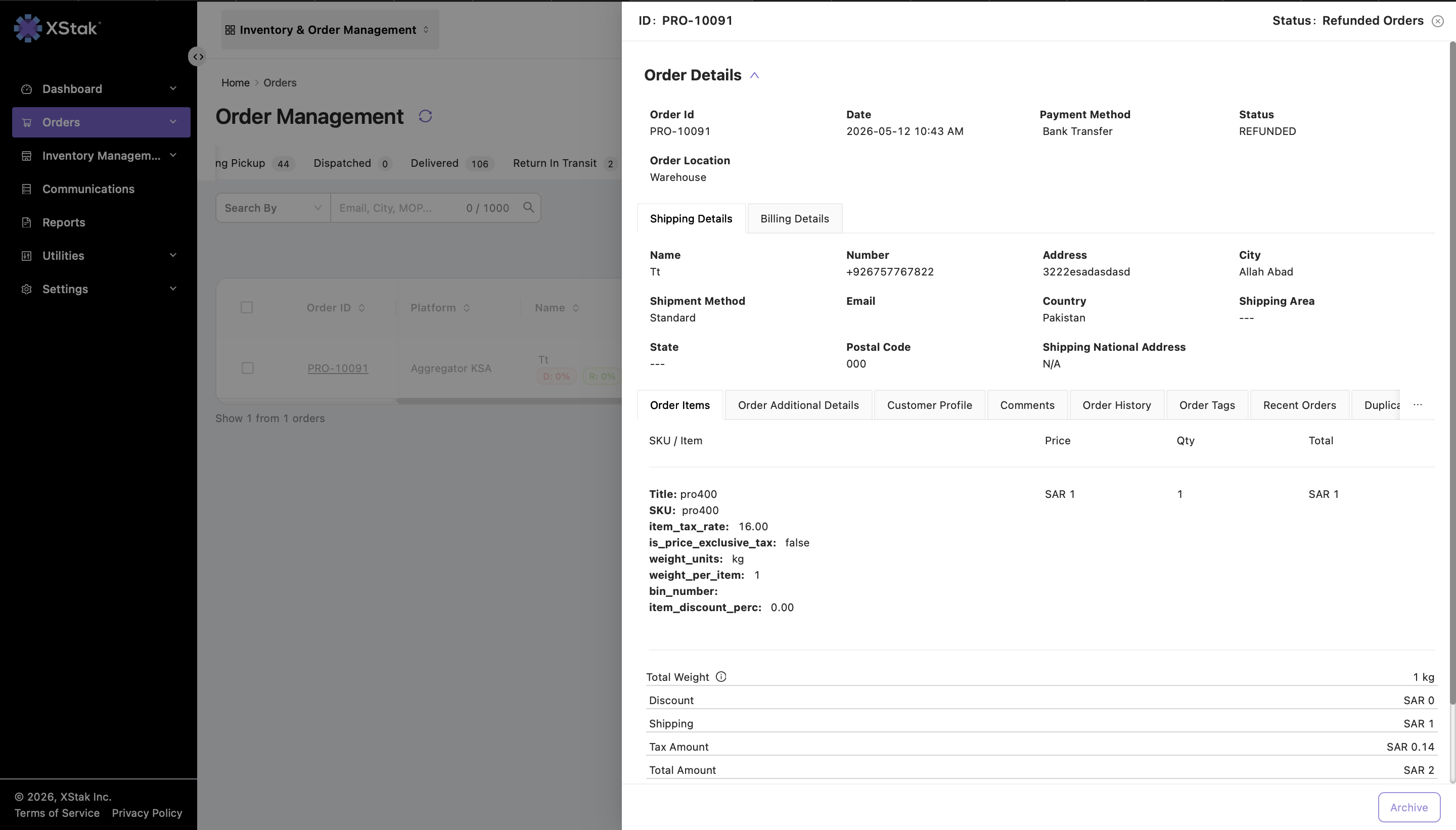Expand the Orders menu chevron
The height and width of the screenshot is (830, 1456).
(173, 122)
